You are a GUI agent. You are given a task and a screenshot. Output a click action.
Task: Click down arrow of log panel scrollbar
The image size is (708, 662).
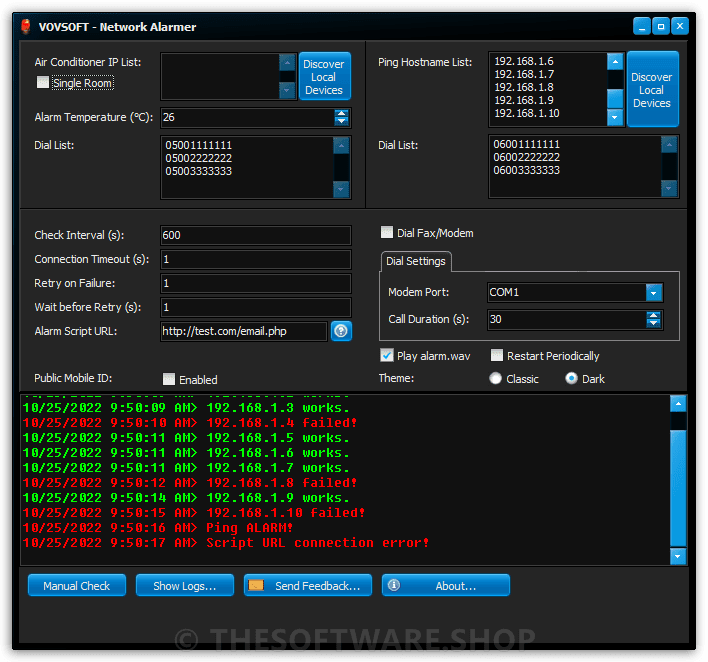click(678, 556)
